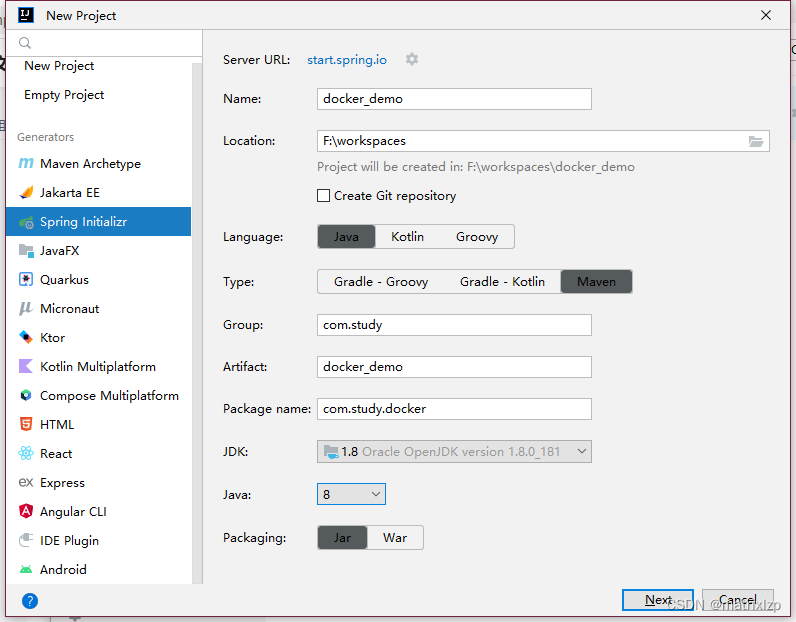Image resolution: width=796 pixels, height=622 pixels.
Task: Click the IntelliJ IDEA logo in title bar
Action: 26,15
